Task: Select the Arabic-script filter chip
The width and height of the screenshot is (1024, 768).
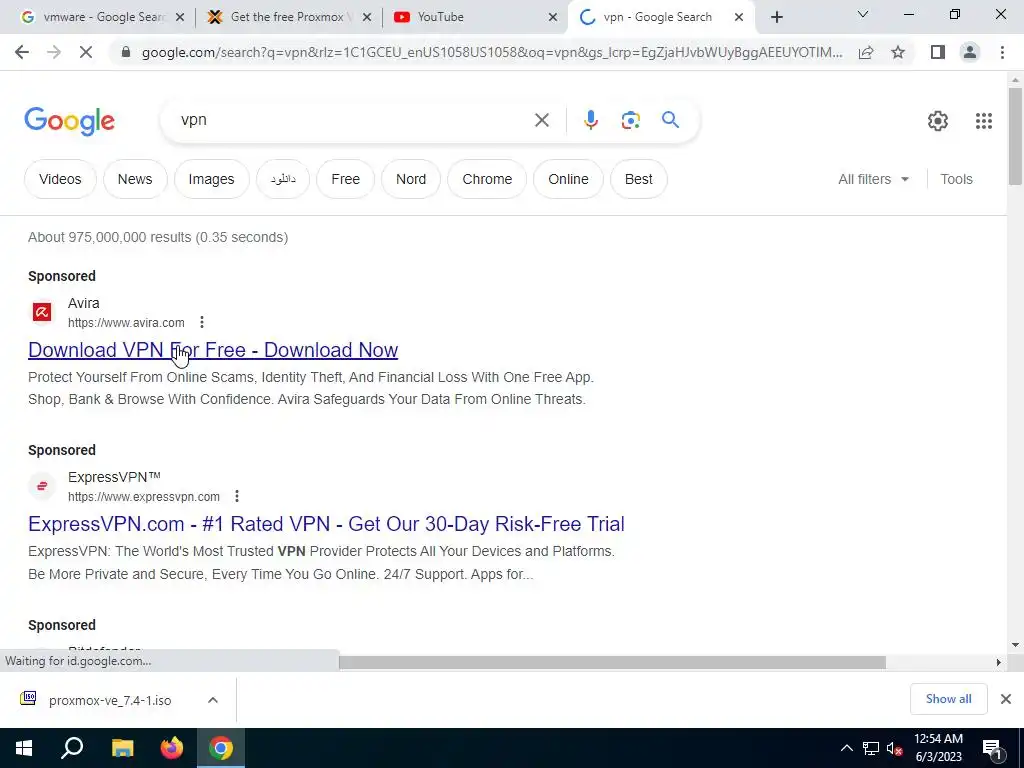Action: point(283,179)
